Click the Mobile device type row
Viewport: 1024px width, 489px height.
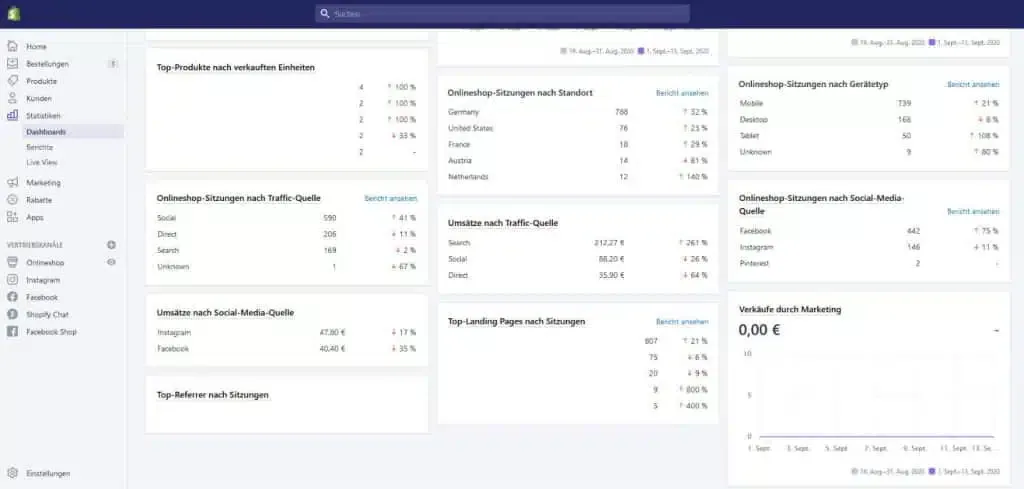point(869,104)
